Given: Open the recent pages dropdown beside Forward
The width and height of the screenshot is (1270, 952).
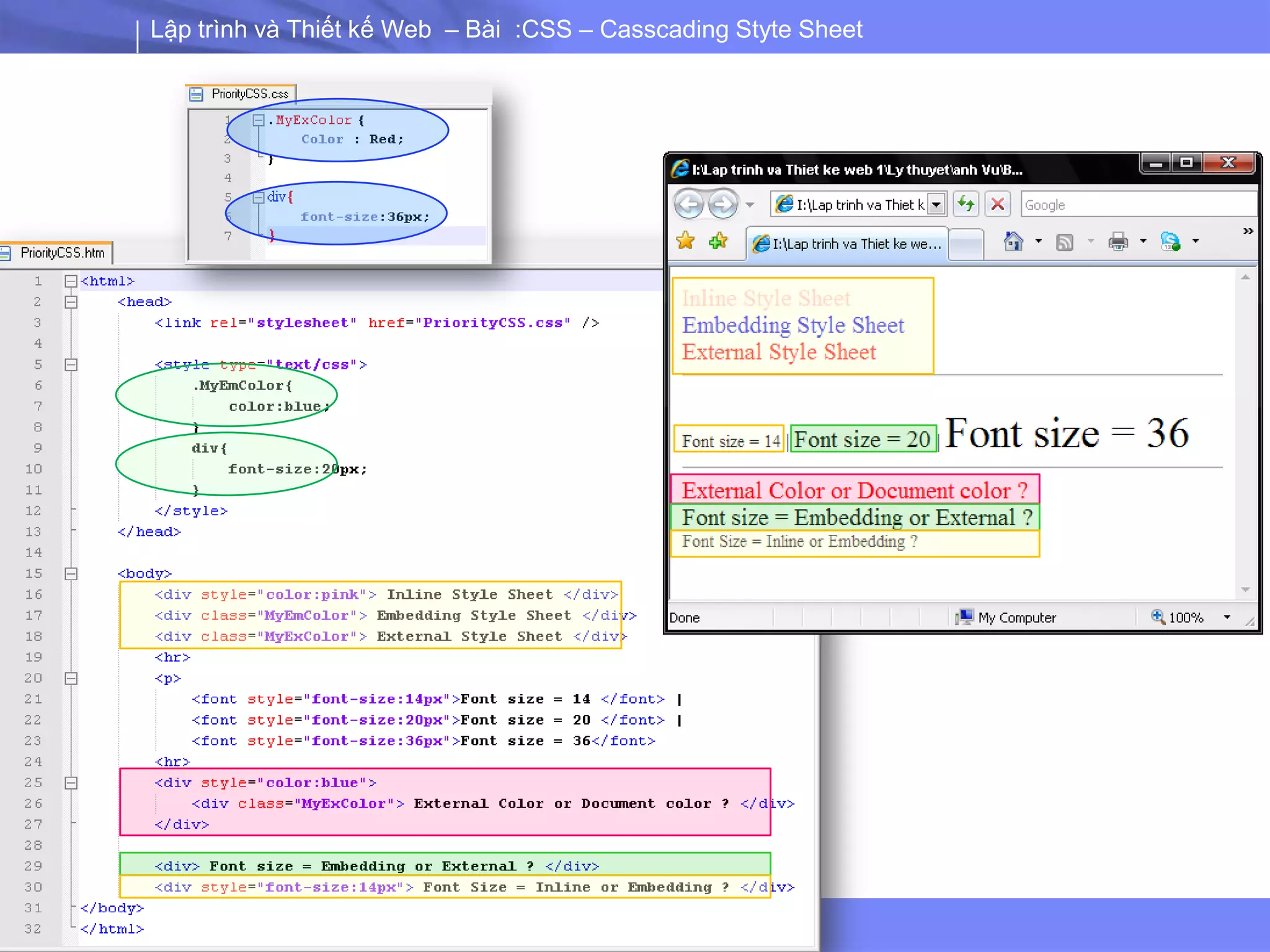Looking at the screenshot, I should (750, 205).
